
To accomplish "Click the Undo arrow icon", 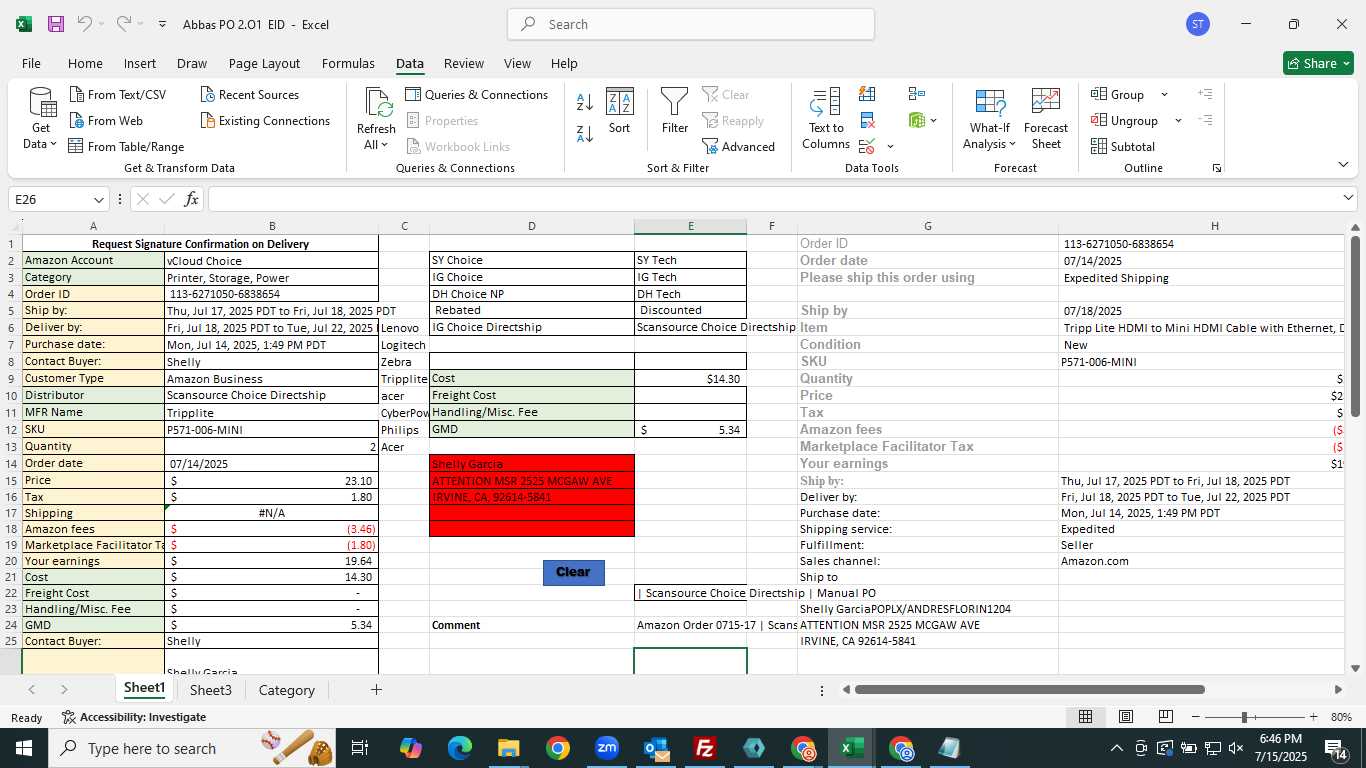I will tap(85, 24).
